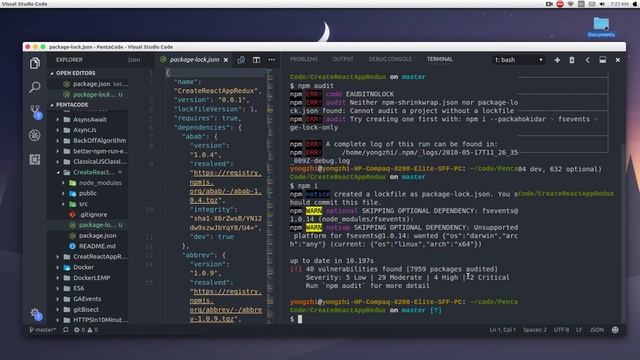
Task: Expand the node_modules folder
Action: pos(100,183)
